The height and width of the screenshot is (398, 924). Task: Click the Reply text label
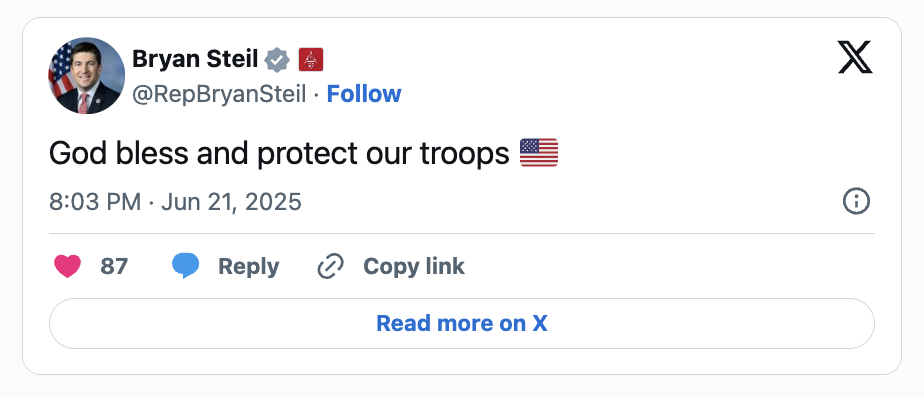point(249,267)
